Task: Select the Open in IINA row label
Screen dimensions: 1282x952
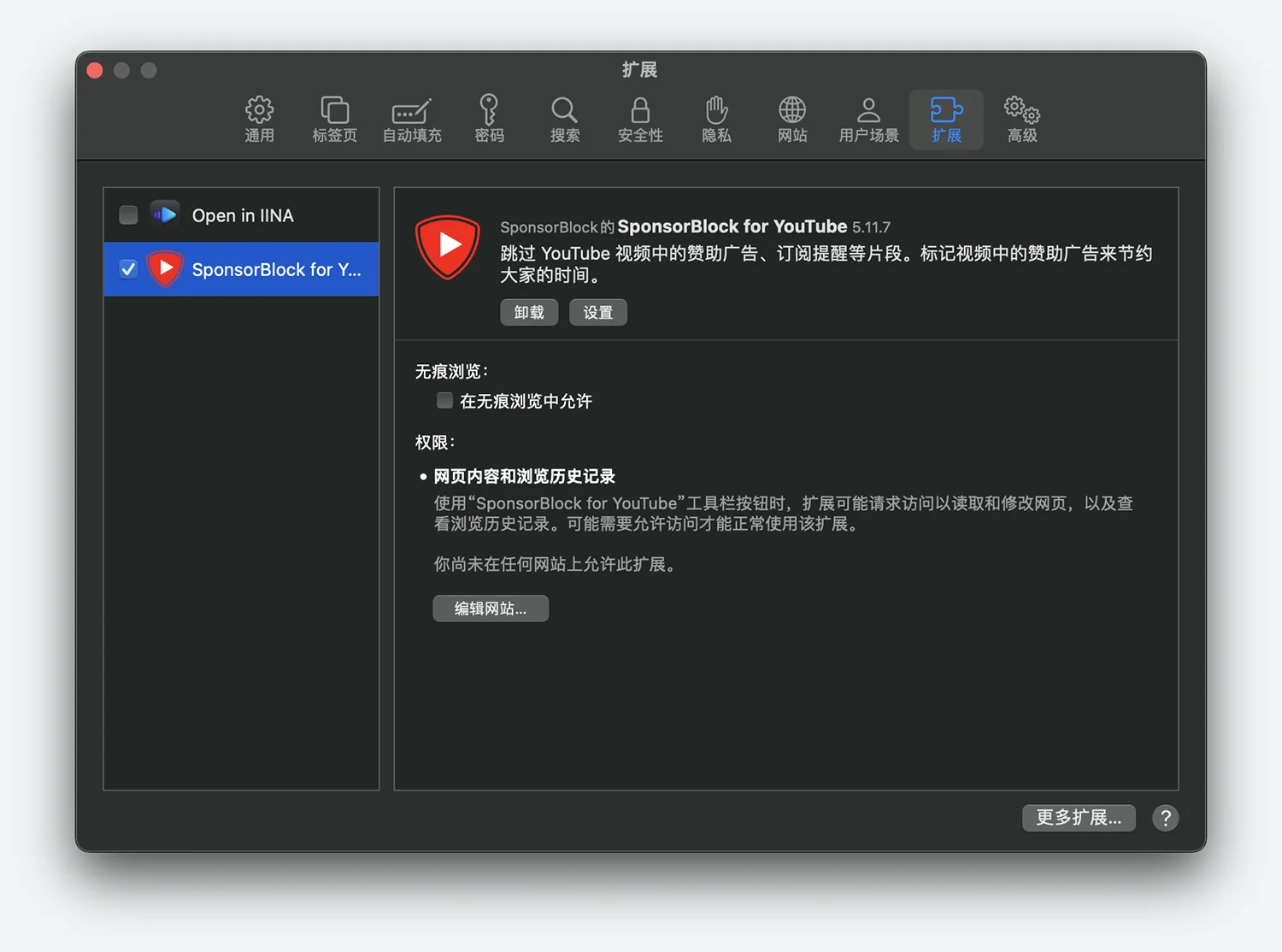Action: [243, 215]
